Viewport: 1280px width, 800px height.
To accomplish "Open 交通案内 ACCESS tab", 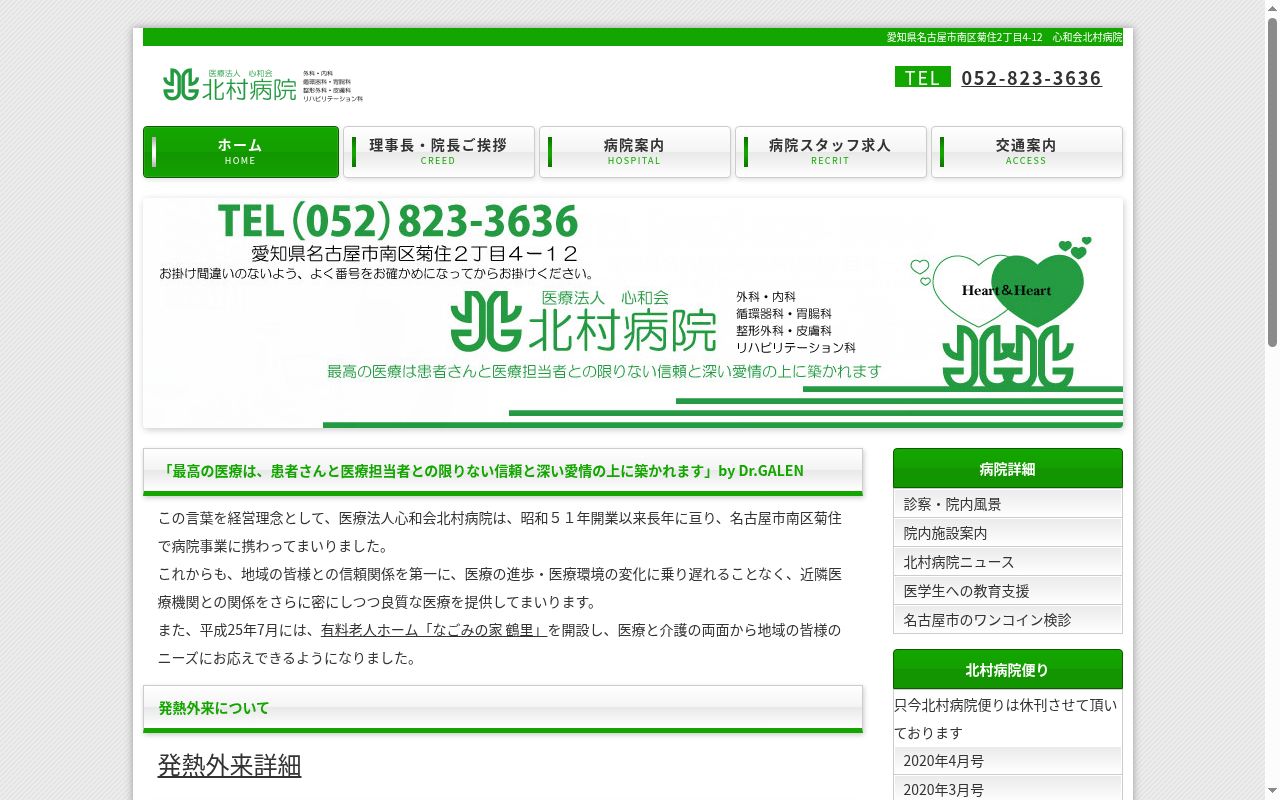I will click(x=1027, y=152).
